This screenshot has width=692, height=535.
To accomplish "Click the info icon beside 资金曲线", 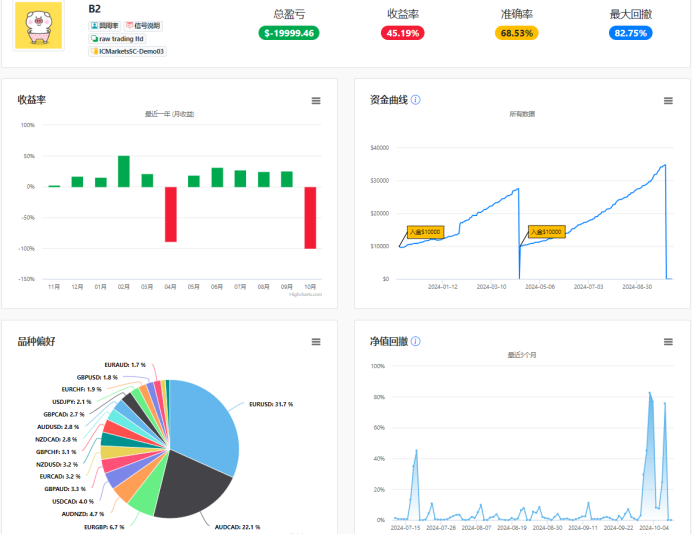I will [416, 100].
